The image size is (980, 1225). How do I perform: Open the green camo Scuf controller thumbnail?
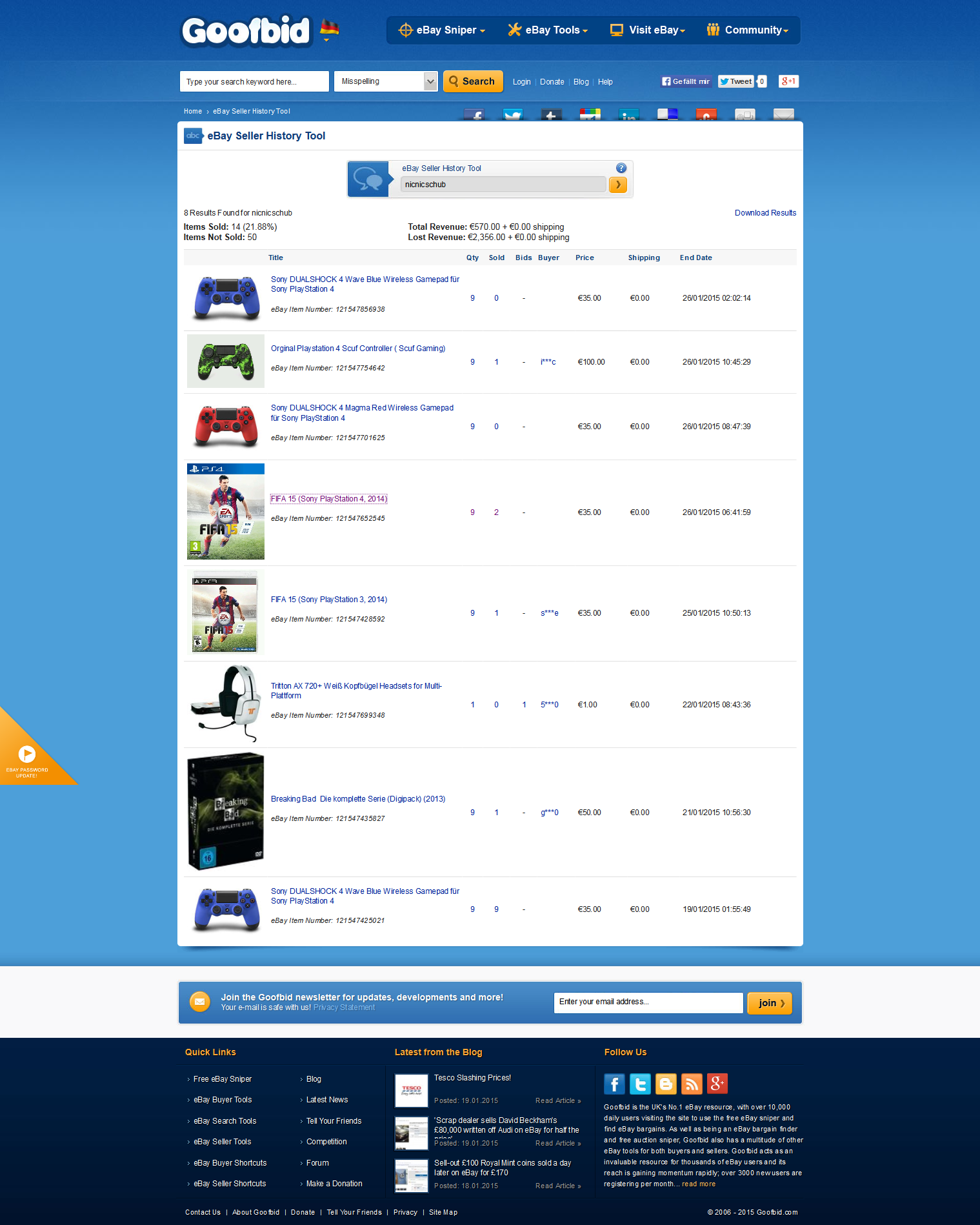226,361
